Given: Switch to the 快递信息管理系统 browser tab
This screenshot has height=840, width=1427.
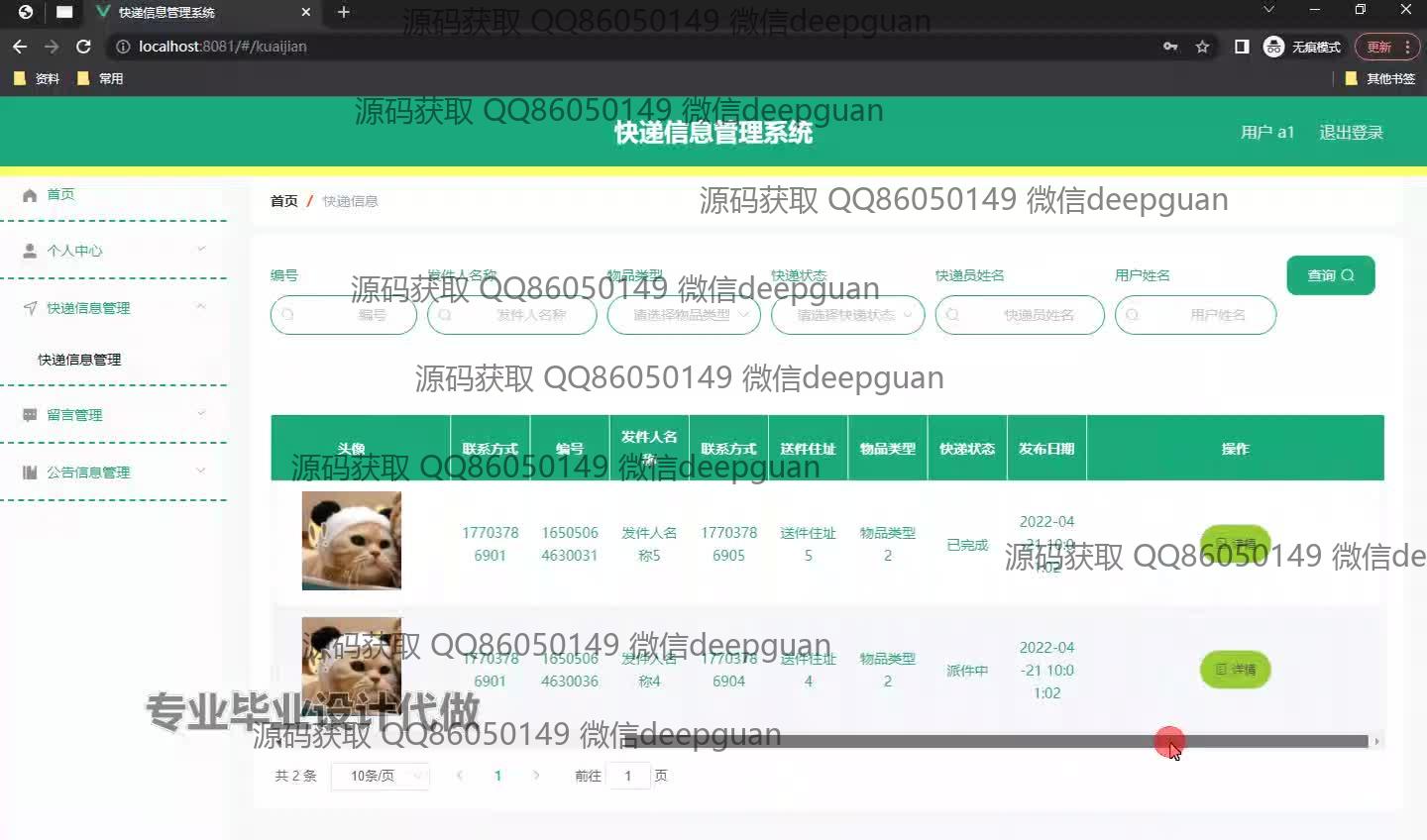Looking at the screenshot, I should (x=188, y=14).
